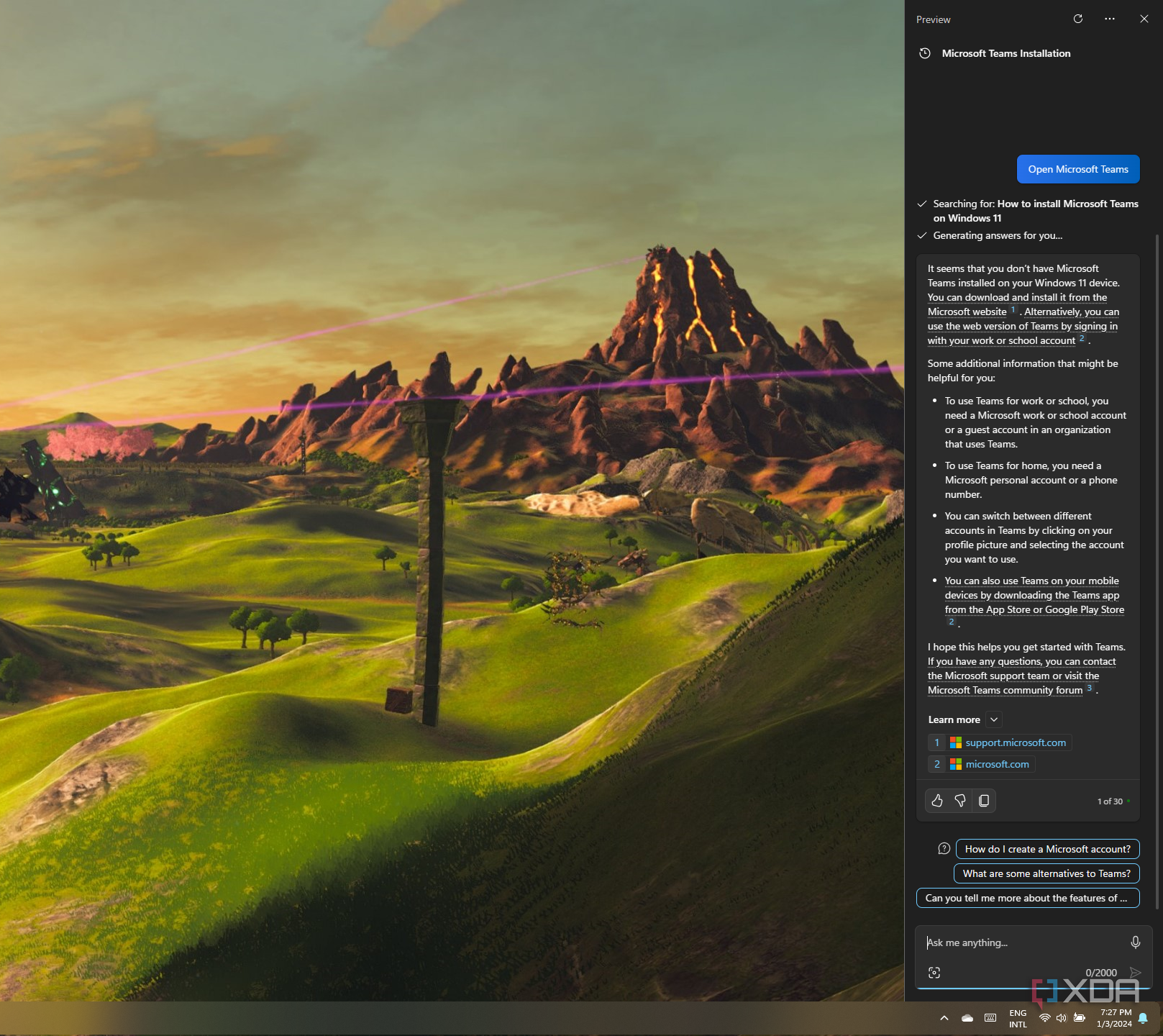Click the 'Microsoft Teams Installation' chat title
Viewport: 1163px width, 1036px height.
[1006, 53]
